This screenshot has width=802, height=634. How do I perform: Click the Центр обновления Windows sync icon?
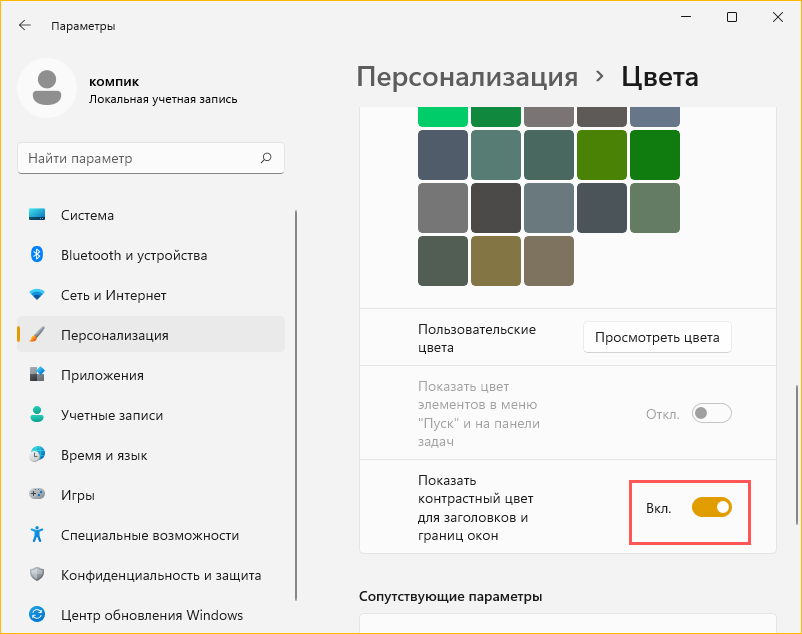[37, 614]
